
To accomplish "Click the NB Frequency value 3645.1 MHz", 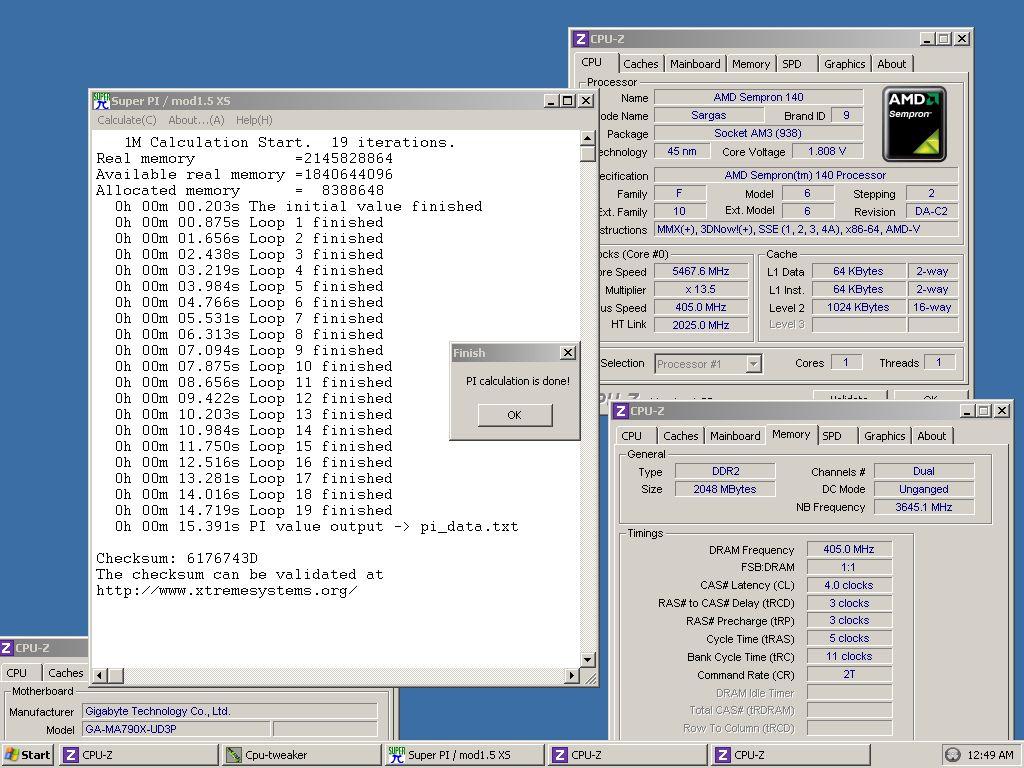I will point(923,507).
